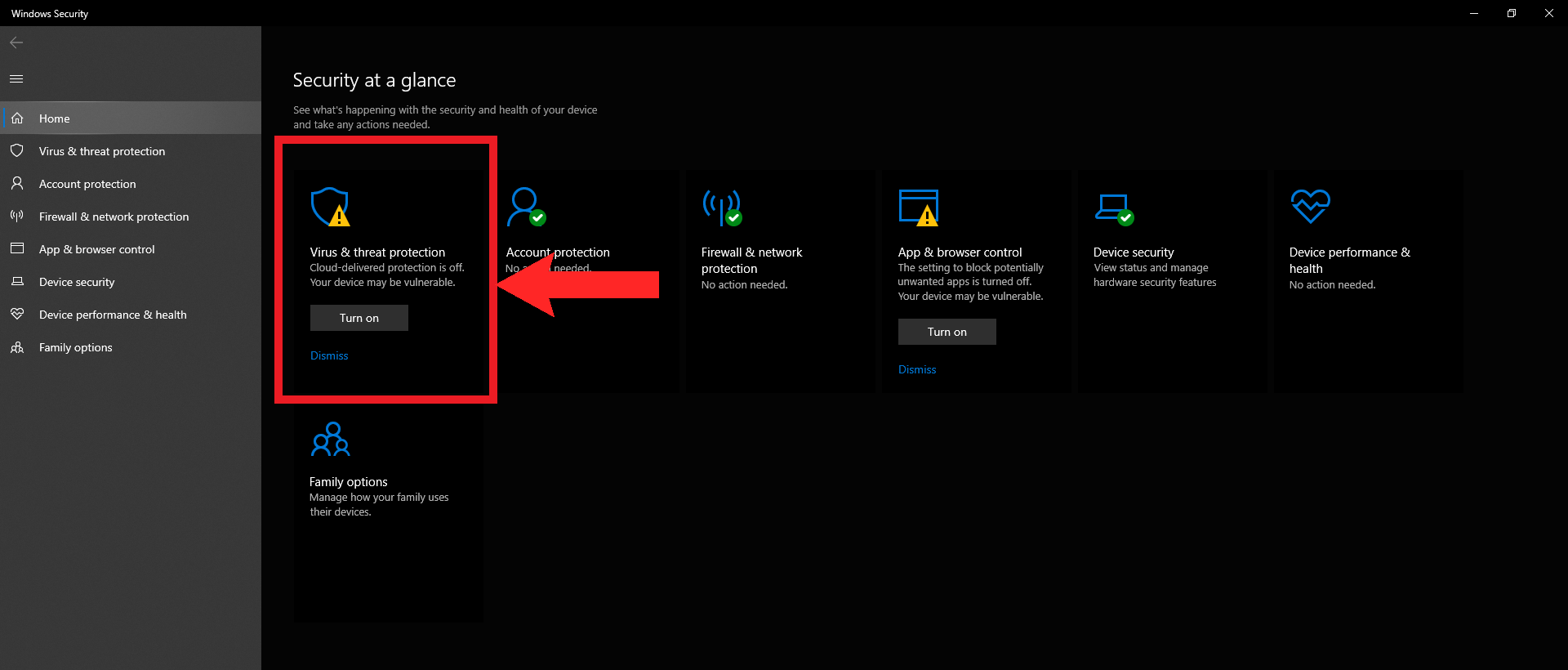Screen dimensions: 1568x670
Task: Click the 'Security at a glance' heading
Action: click(x=374, y=80)
